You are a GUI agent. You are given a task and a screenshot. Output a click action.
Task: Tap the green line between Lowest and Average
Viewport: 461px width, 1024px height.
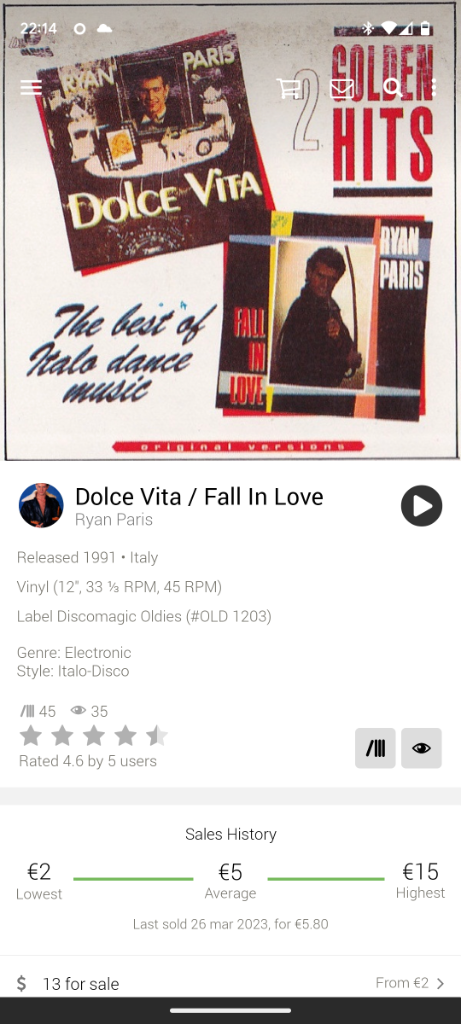click(133, 879)
